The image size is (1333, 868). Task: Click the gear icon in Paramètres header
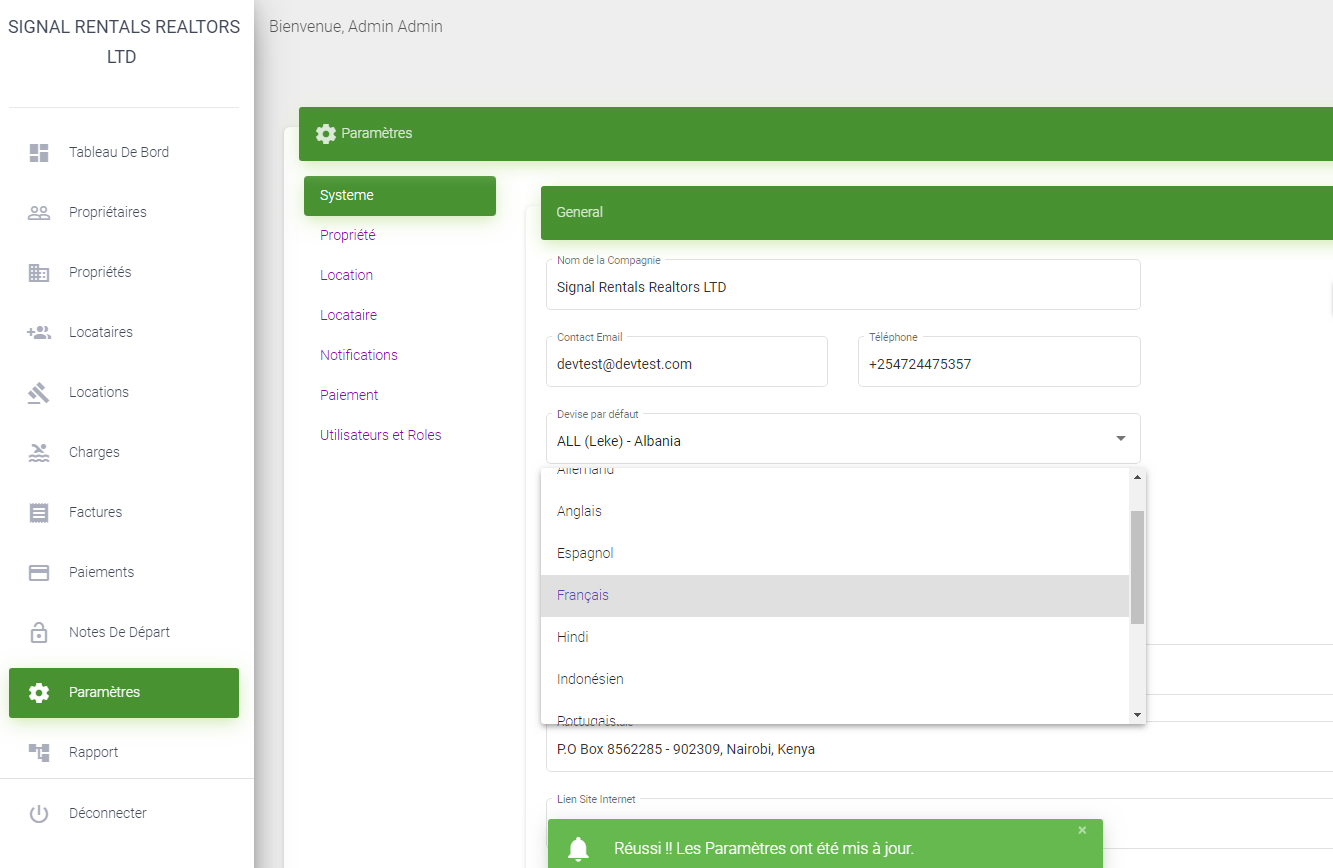326,133
